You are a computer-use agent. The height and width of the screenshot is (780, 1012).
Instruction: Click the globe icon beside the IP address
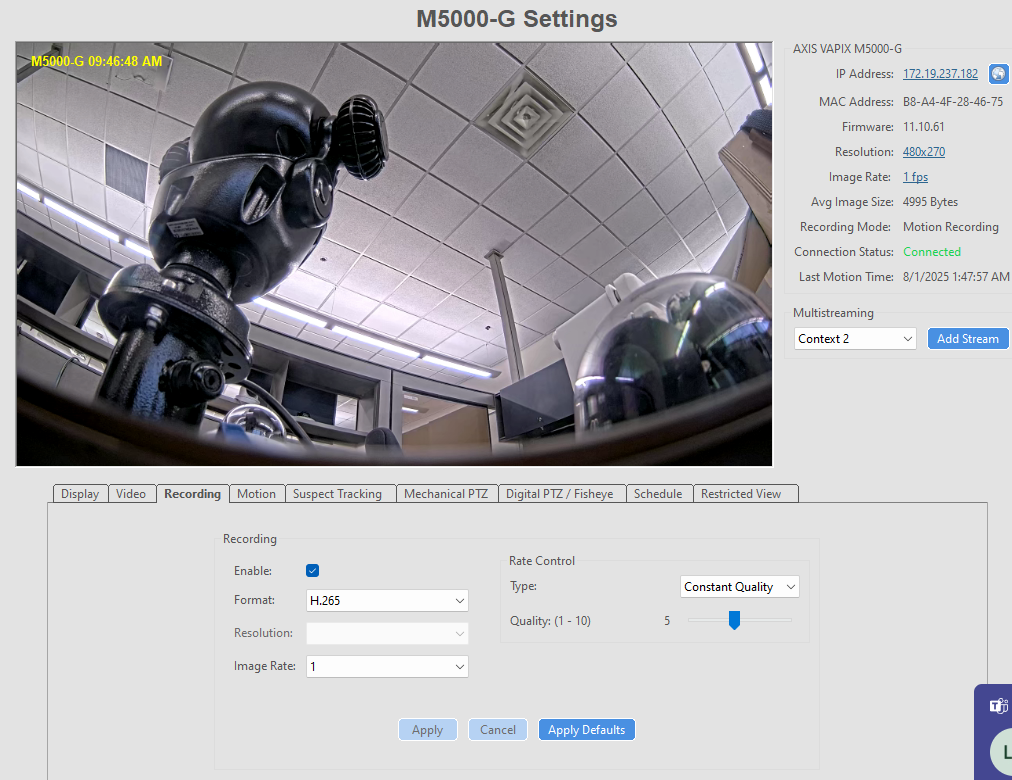[998, 74]
